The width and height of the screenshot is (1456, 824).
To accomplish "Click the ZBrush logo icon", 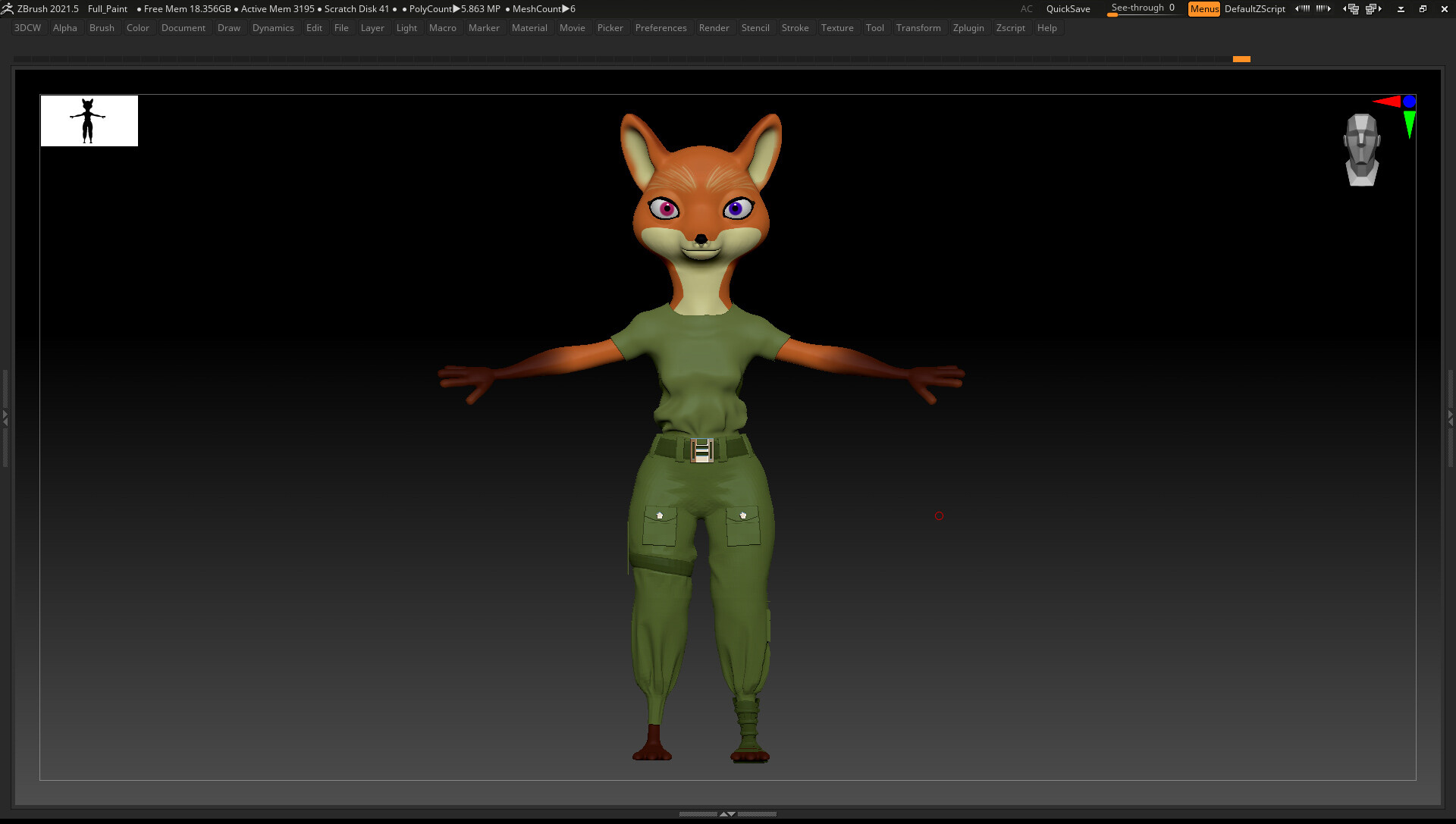I will tap(7, 8).
